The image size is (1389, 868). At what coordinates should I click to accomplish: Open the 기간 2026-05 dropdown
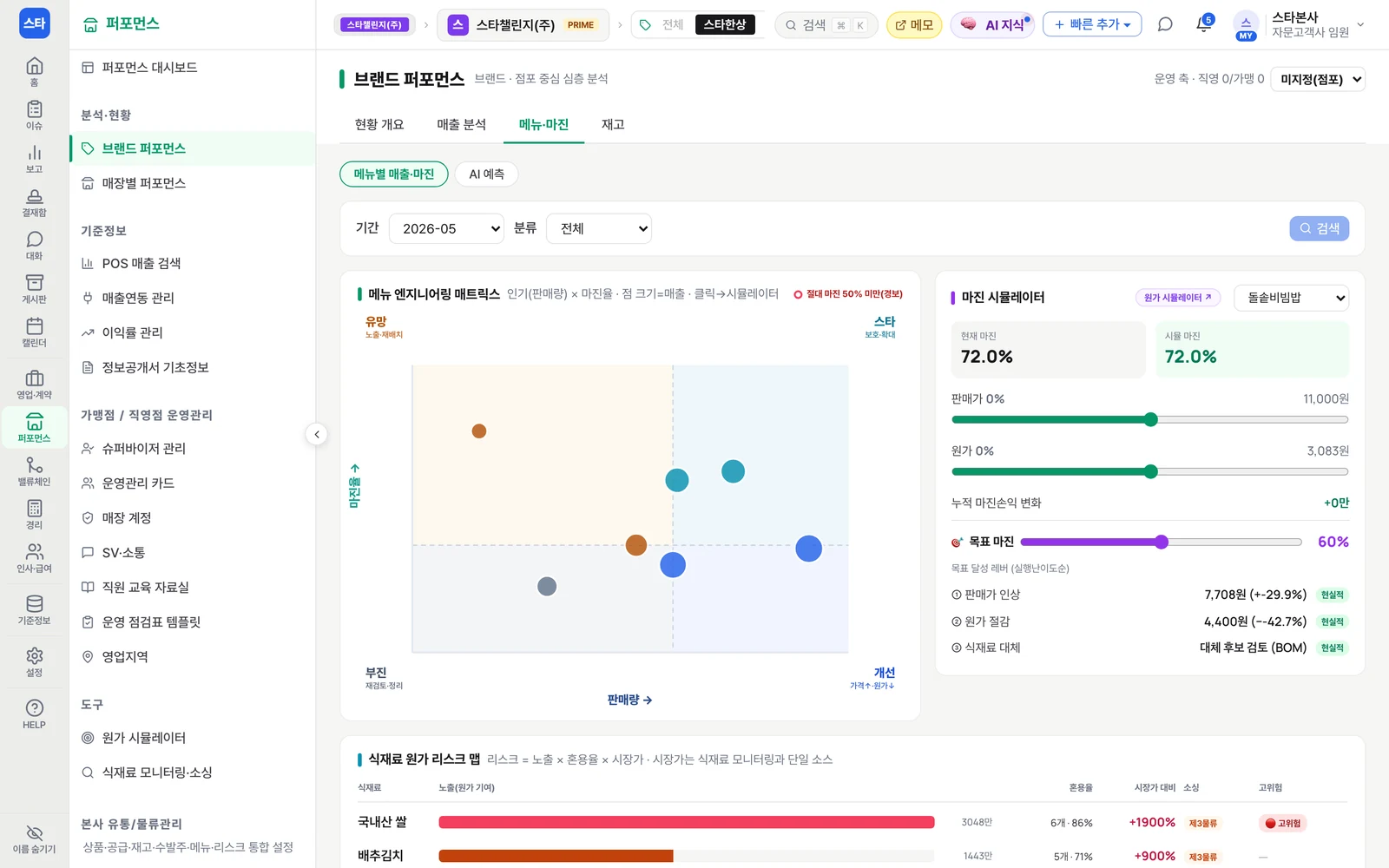[x=446, y=228]
